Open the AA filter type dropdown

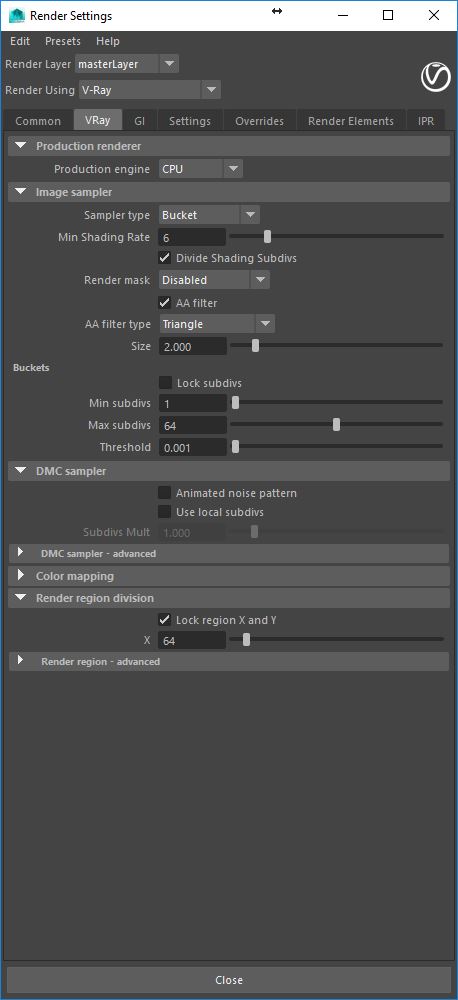point(217,324)
